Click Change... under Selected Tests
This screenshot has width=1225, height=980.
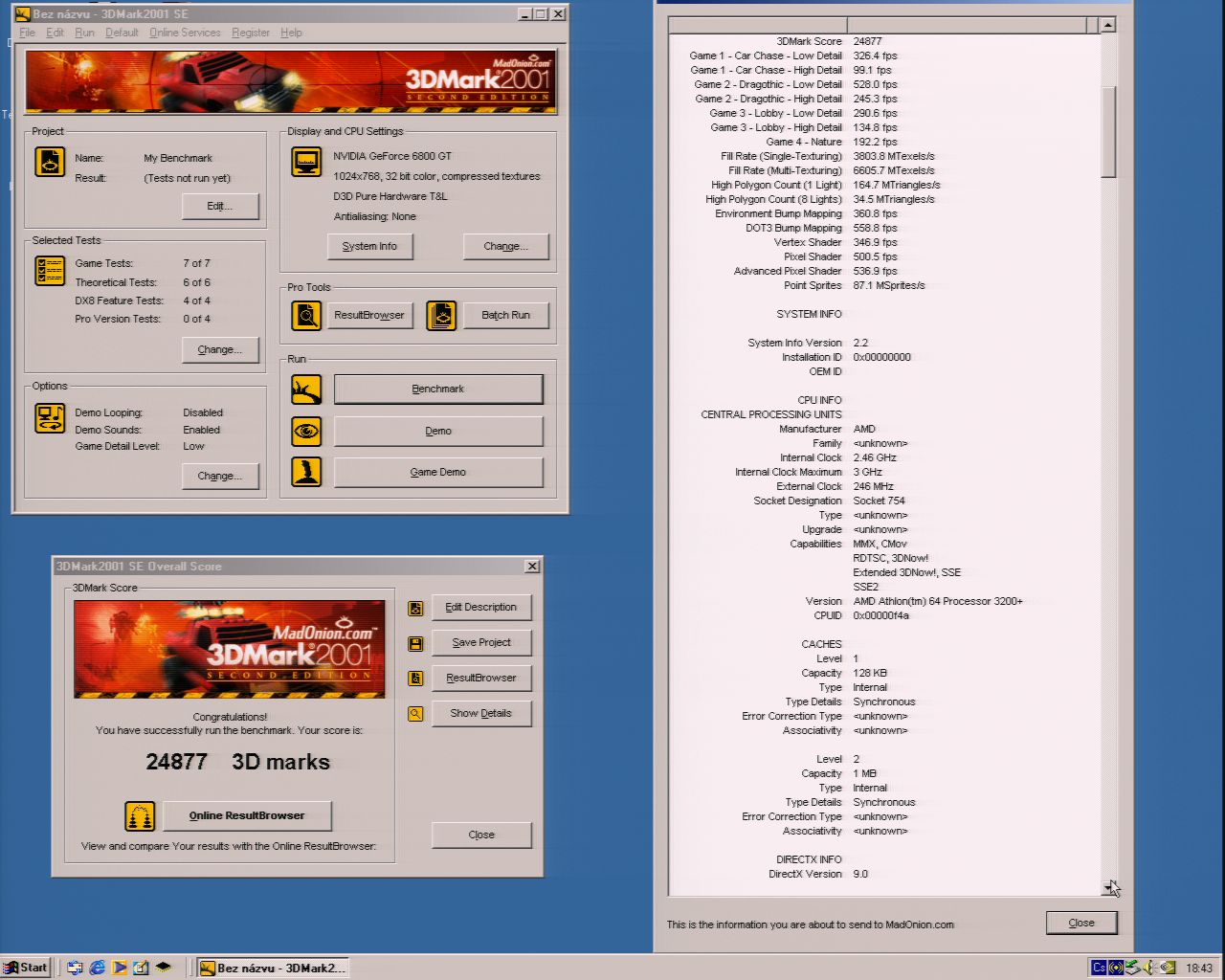[x=220, y=350]
